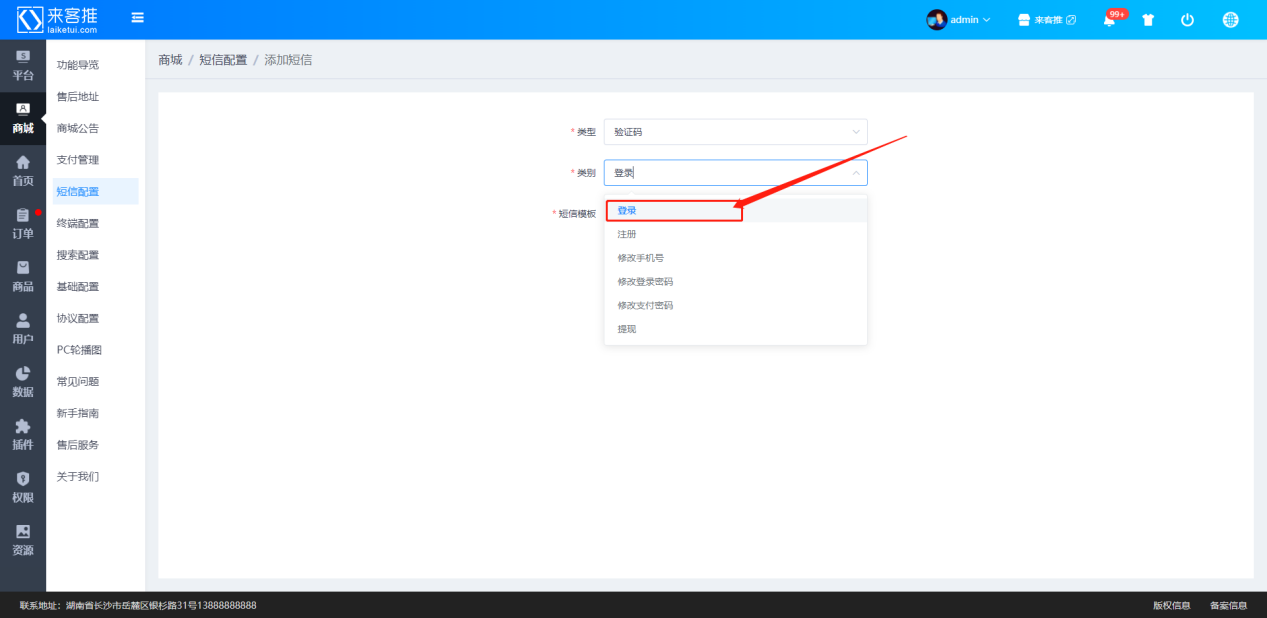Screen dimensions: 1267x618
Task: Open 订单 orders in the sidebar
Action: click(x=23, y=224)
